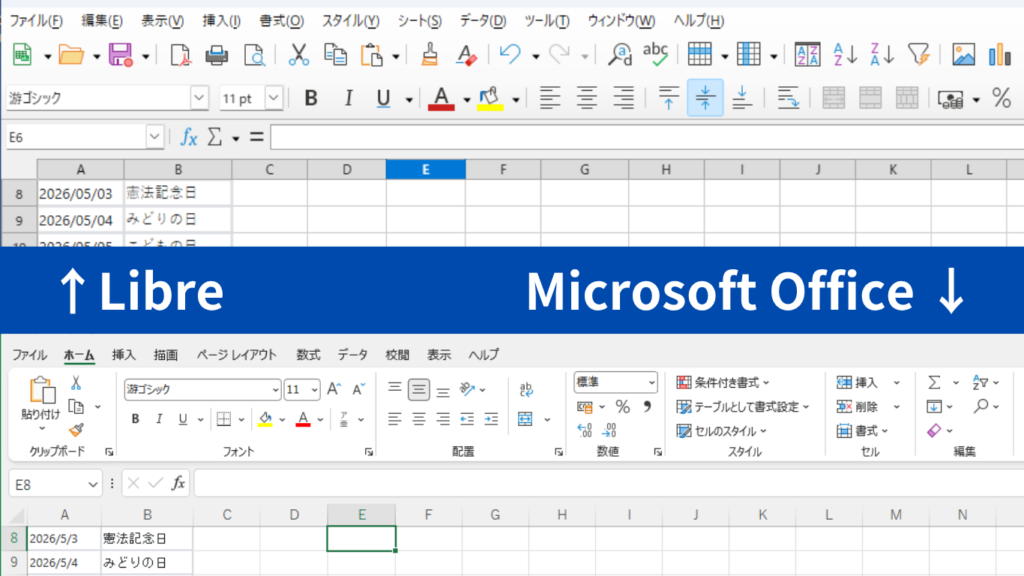Viewport: 1024px width, 576px height.
Task: Click Increase Font Size icon in Excel ribbon
Action: pyautogui.click(x=334, y=389)
